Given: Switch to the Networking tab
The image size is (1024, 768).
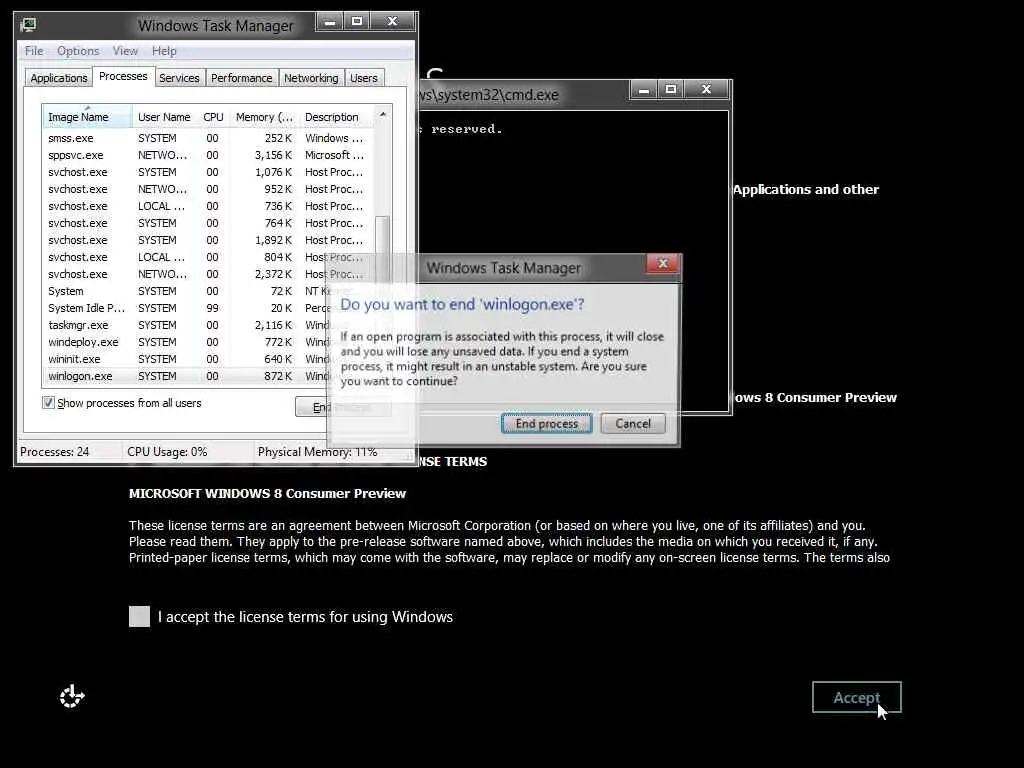Looking at the screenshot, I should pos(311,78).
